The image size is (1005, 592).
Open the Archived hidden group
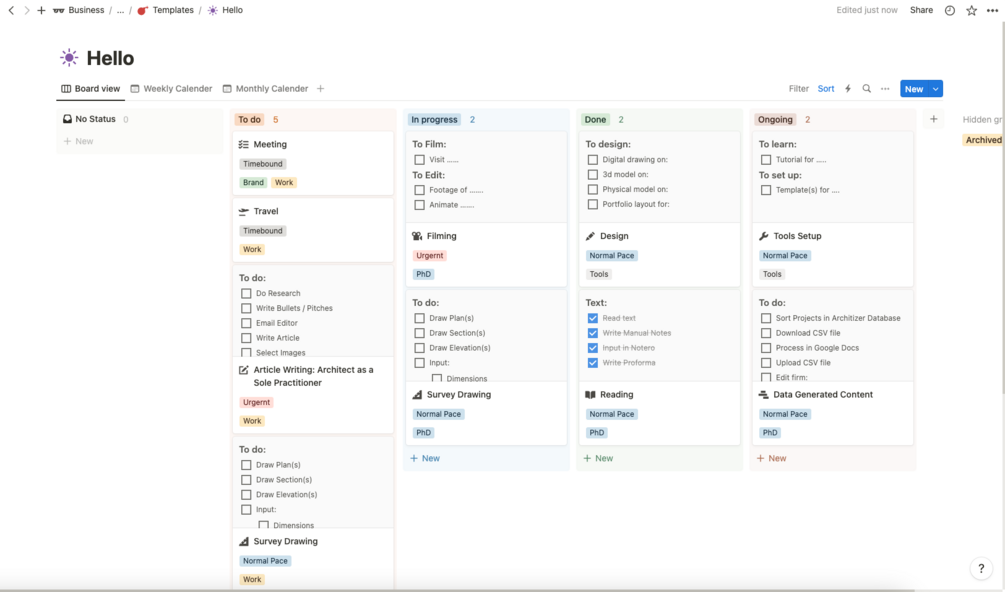click(983, 140)
